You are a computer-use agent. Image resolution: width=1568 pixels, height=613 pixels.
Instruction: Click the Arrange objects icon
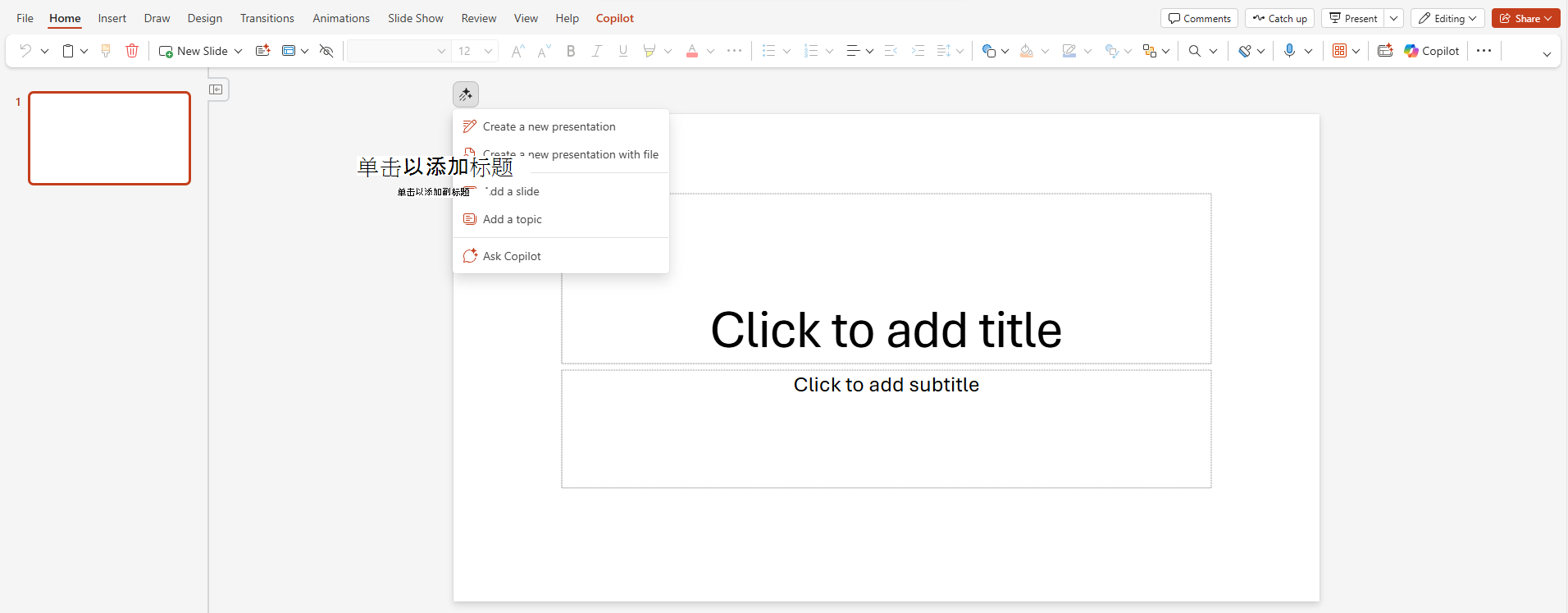tap(1150, 51)
